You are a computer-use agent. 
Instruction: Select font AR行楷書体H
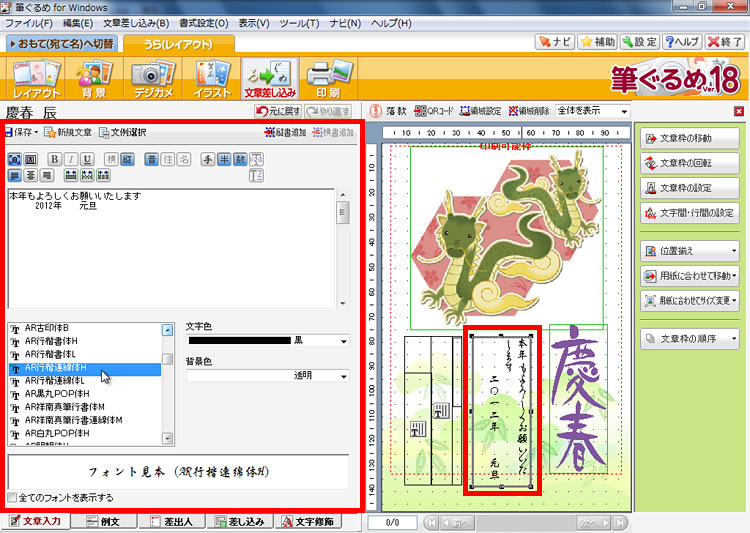pos(85,341)
